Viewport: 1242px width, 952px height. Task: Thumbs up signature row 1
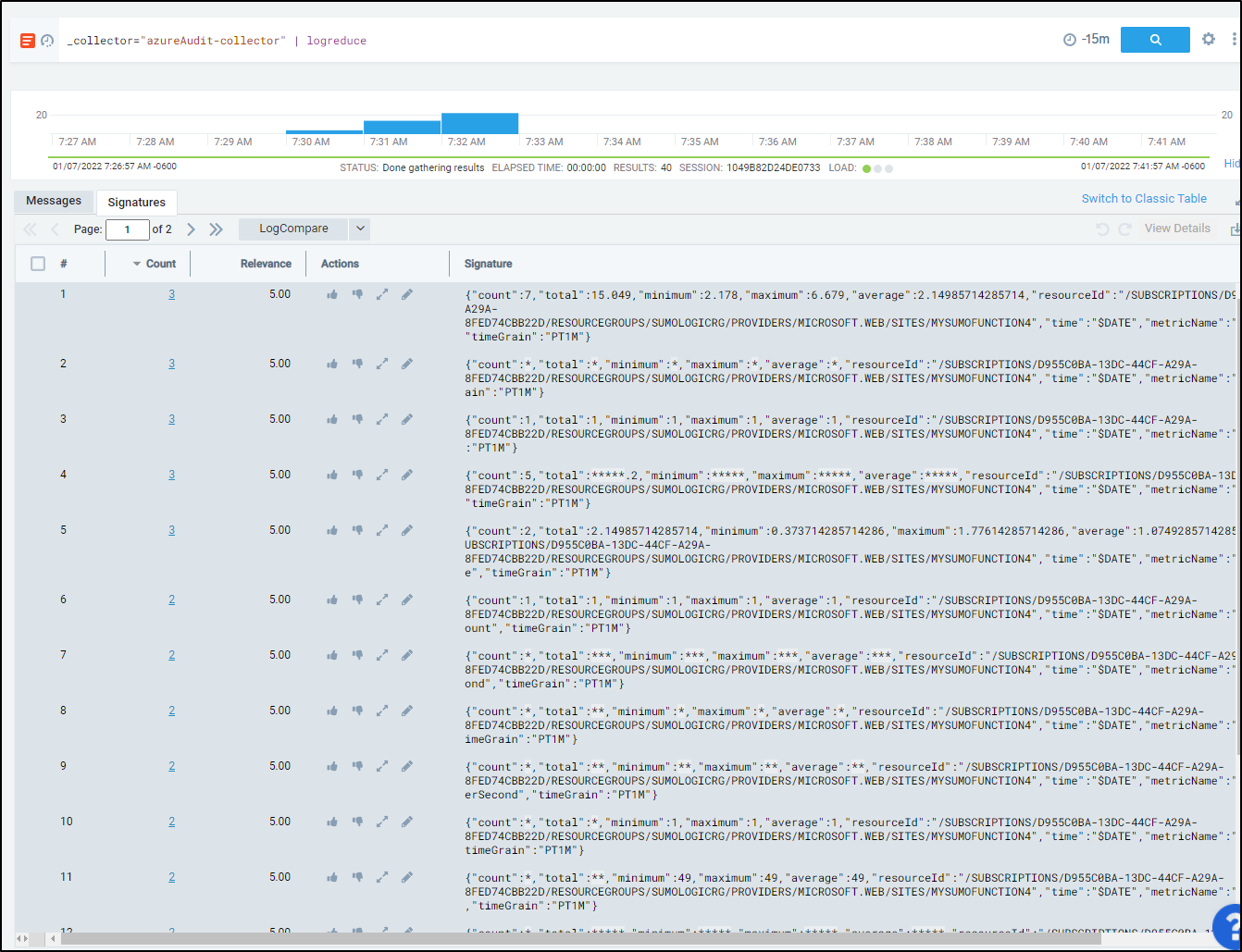(332, 295)
